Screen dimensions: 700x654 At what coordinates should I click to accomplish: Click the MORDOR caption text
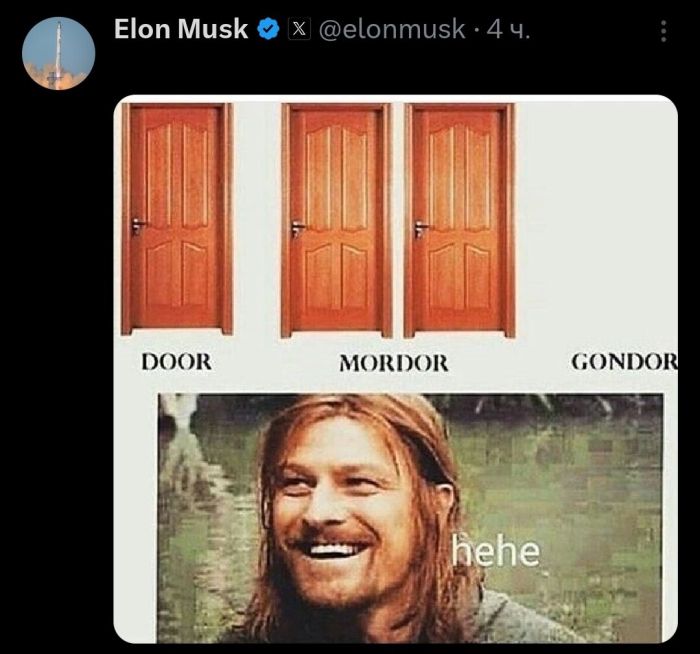point(393,362)
